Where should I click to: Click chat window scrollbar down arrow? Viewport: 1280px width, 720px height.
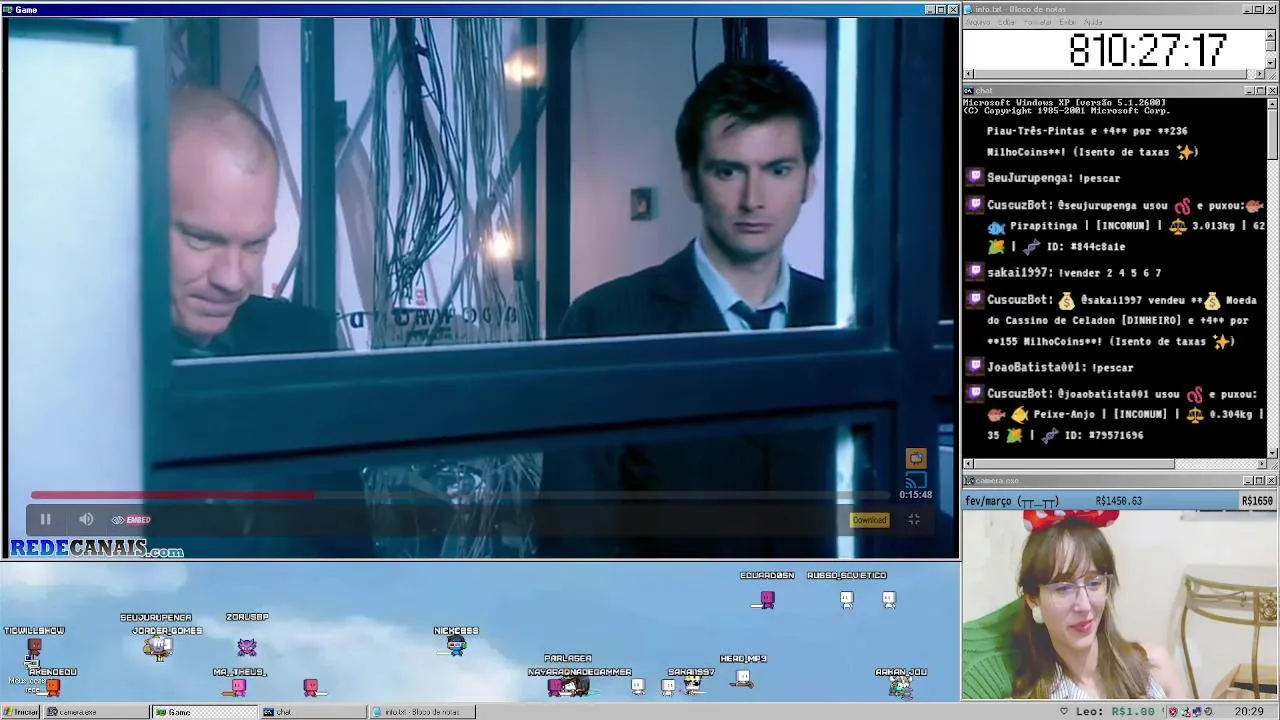[1272, 453]
